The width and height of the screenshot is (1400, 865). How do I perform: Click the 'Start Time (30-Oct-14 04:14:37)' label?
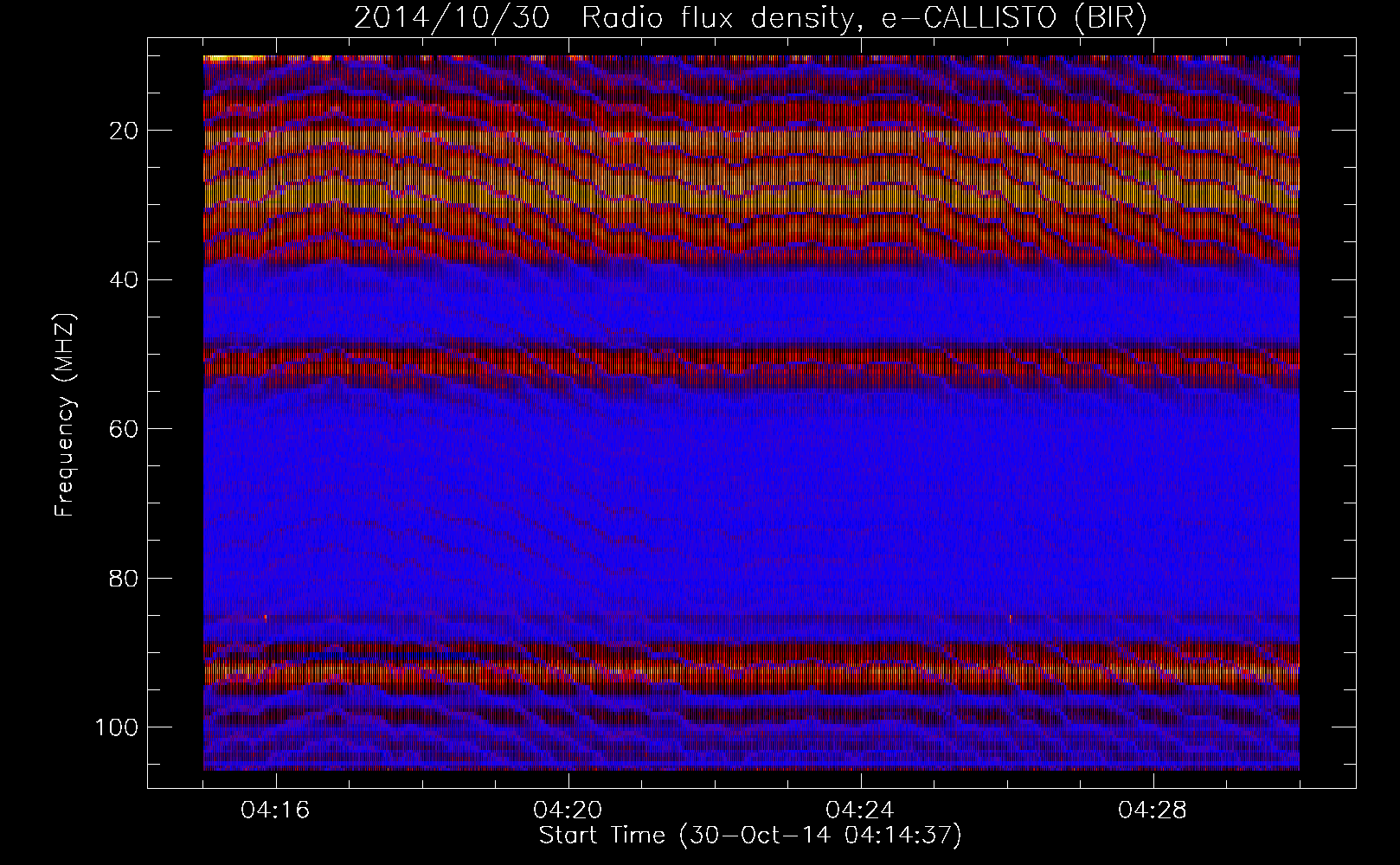(750, 836)
